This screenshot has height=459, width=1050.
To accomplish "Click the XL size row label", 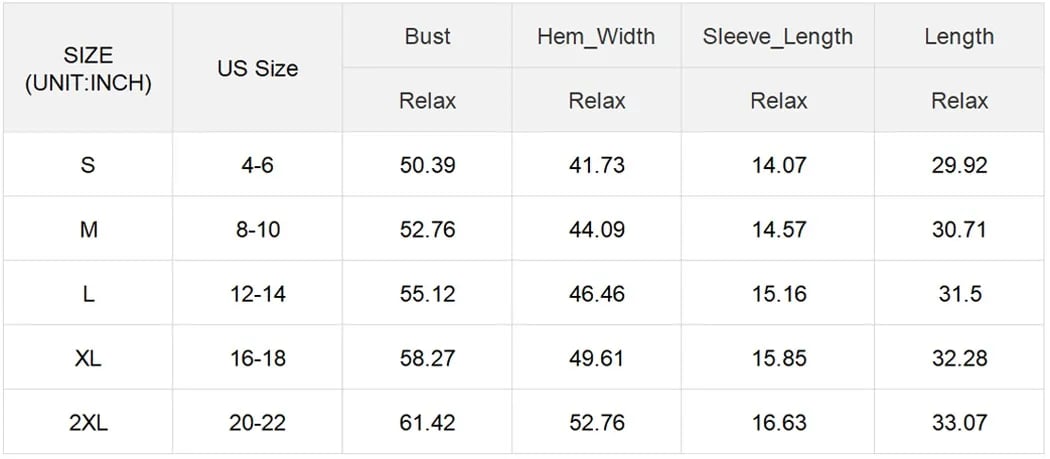I will pos(88,358).
